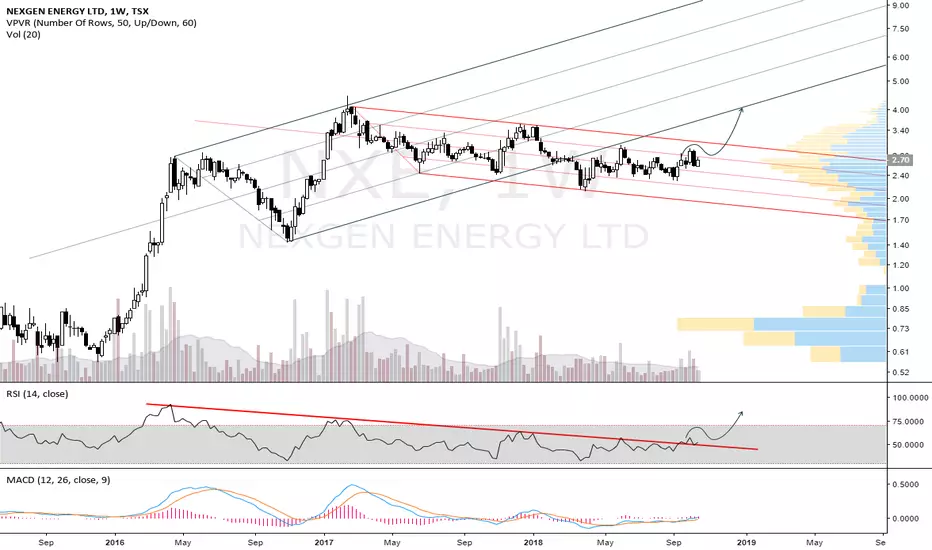Click the 2019 label on time axis

click(x=747, y=542)
